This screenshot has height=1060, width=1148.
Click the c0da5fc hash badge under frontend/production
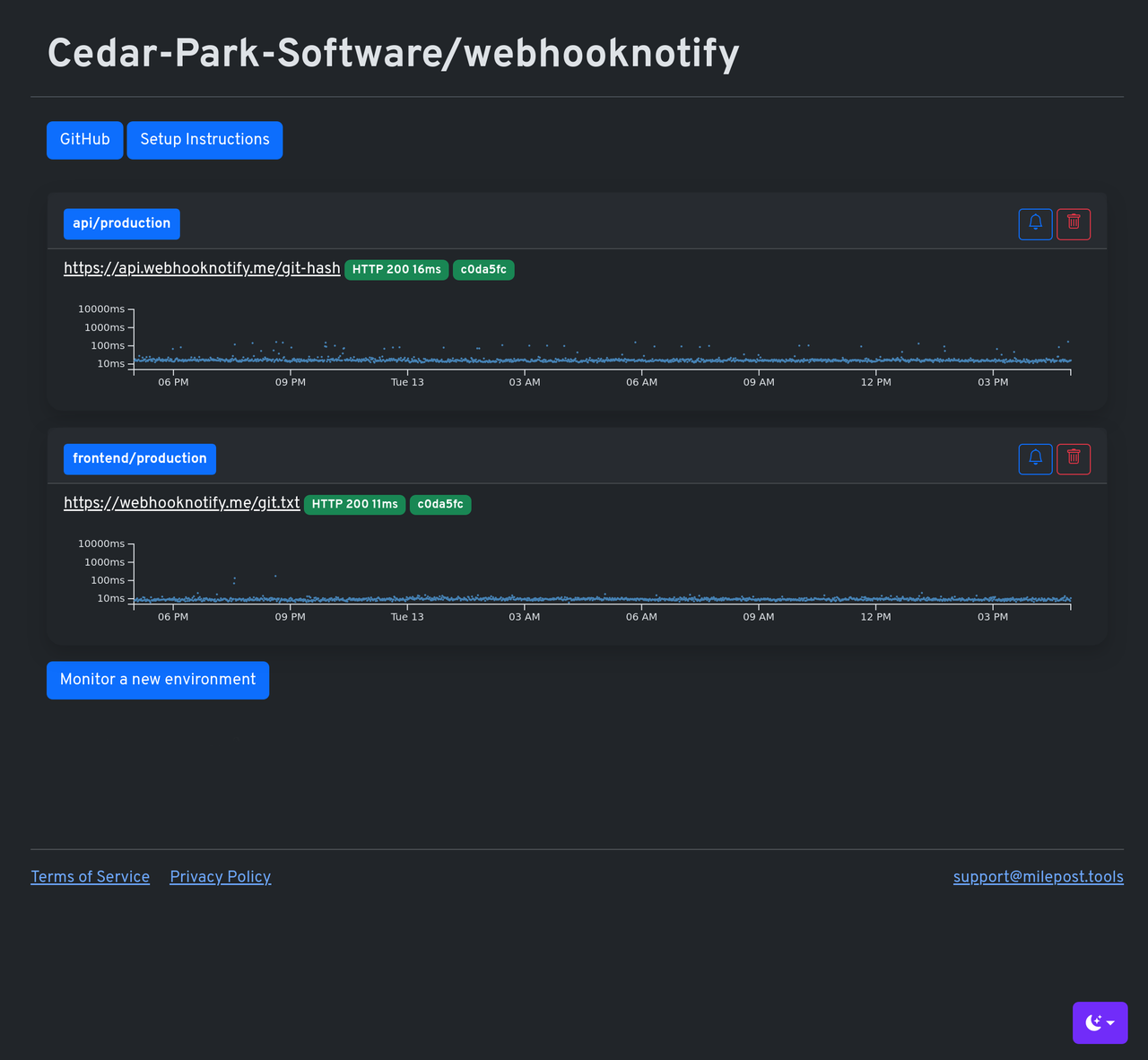point(440,504)
